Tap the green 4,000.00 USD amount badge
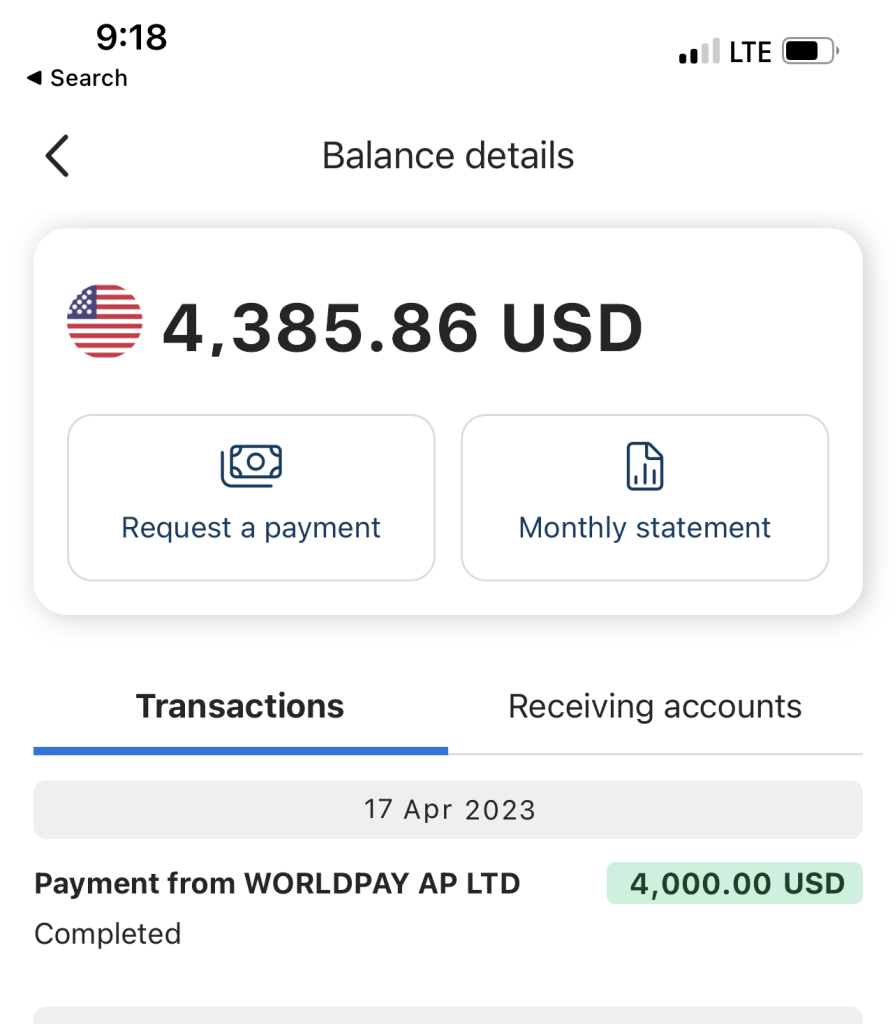The image size is (895, 1024). pyautogui.click(x=734, y=884)
